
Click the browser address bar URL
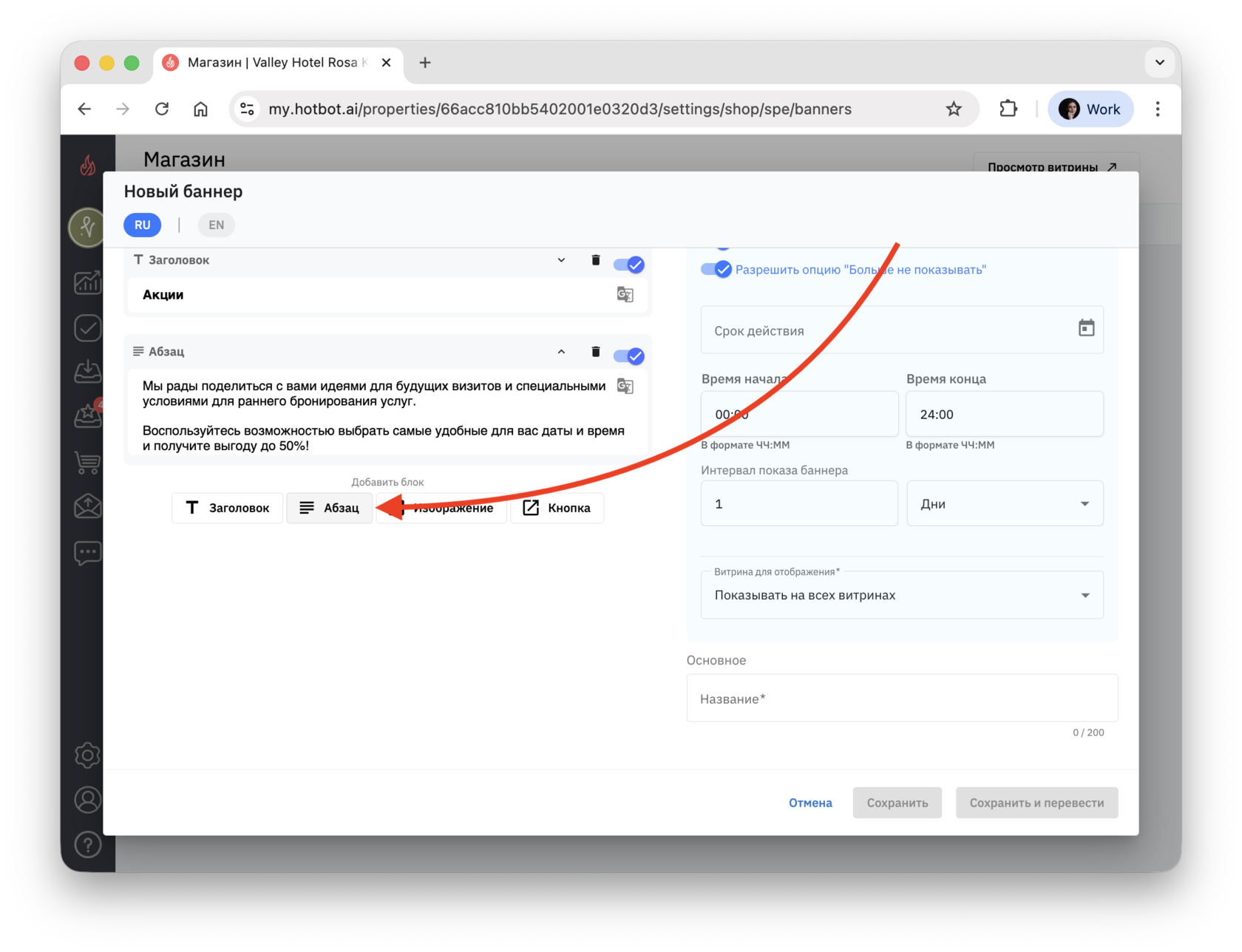[560, 109]
